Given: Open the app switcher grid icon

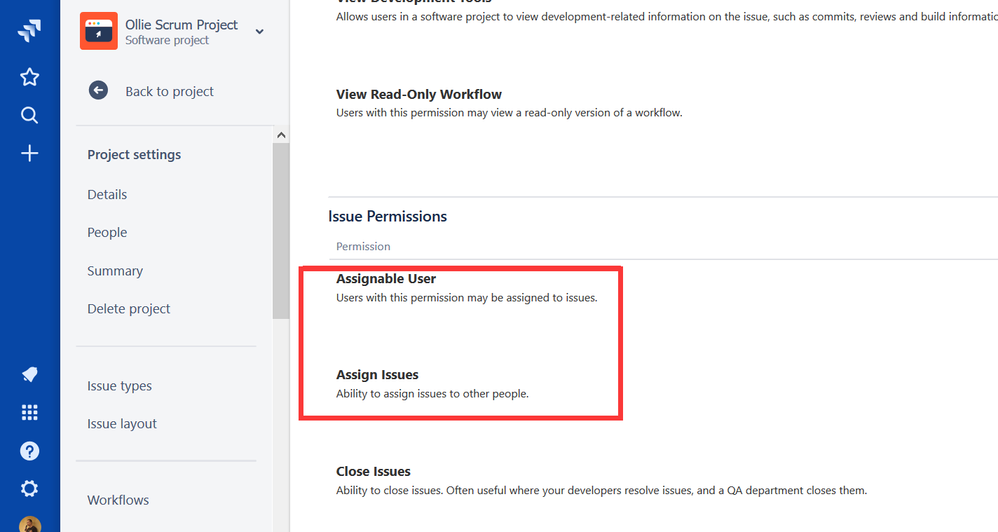Looking at the screenshot, I should (x=29, y=412).
